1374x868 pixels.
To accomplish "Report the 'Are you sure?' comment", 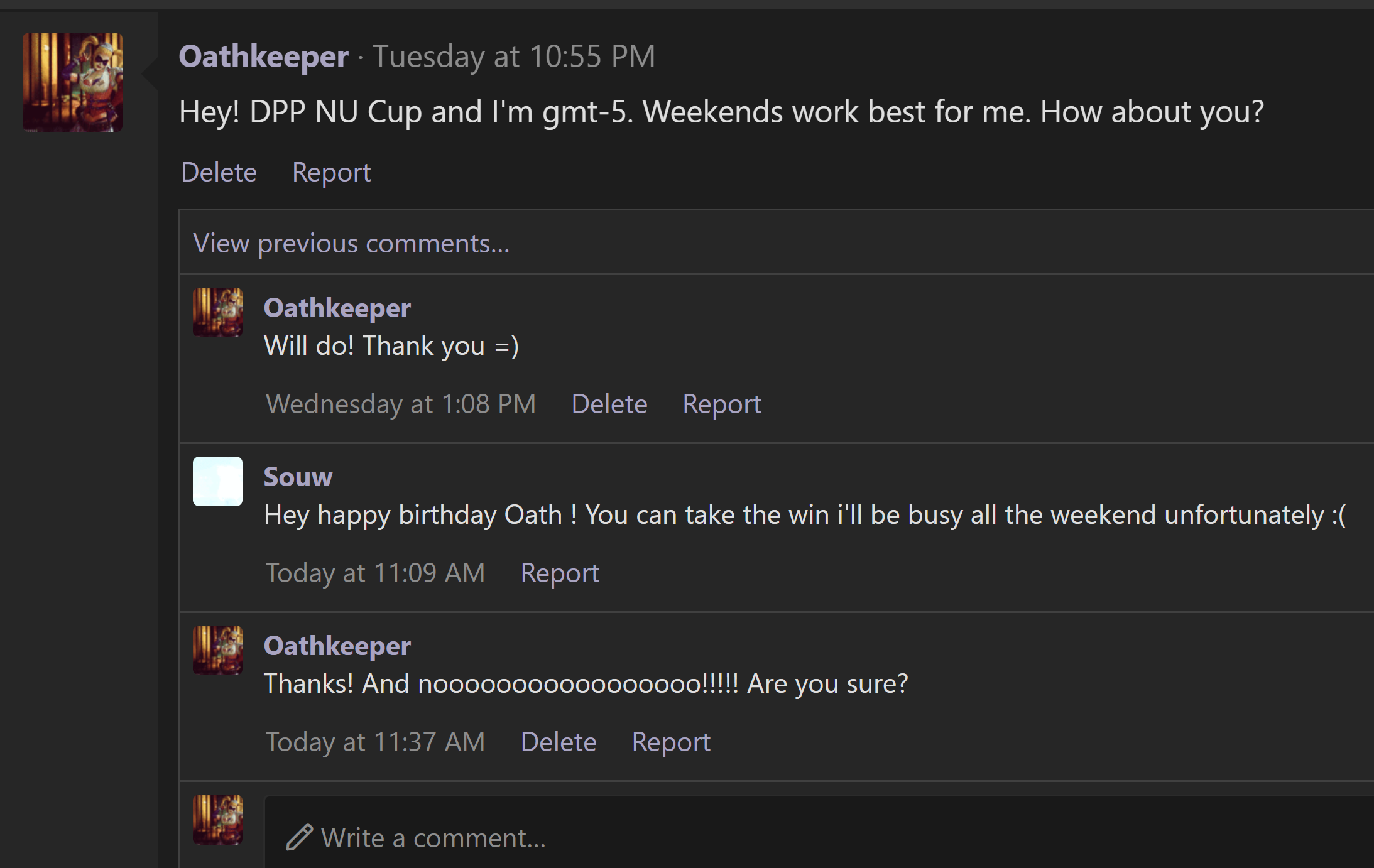I will click(670, 742).
